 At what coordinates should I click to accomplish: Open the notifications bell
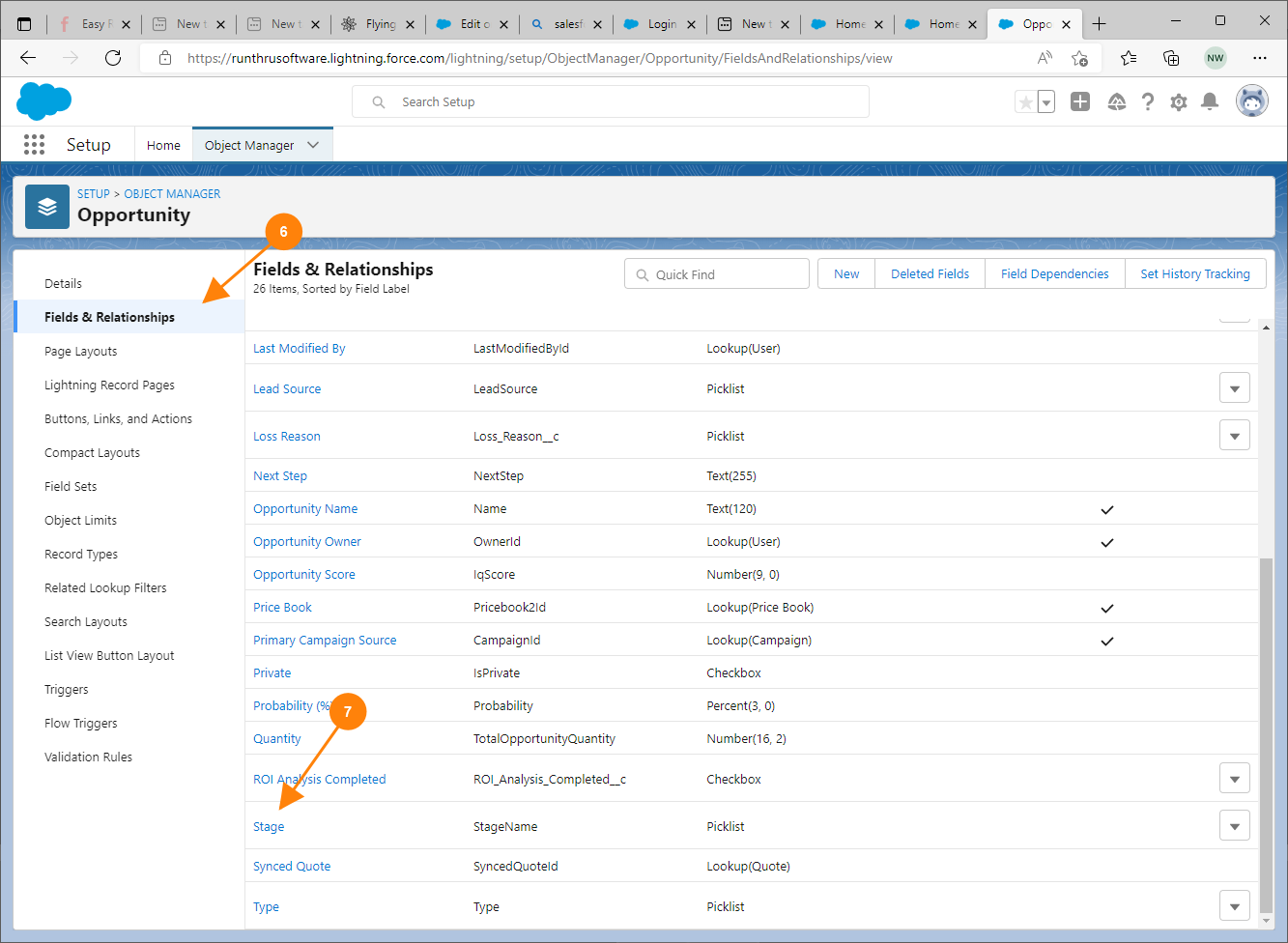pos(1209,101)
